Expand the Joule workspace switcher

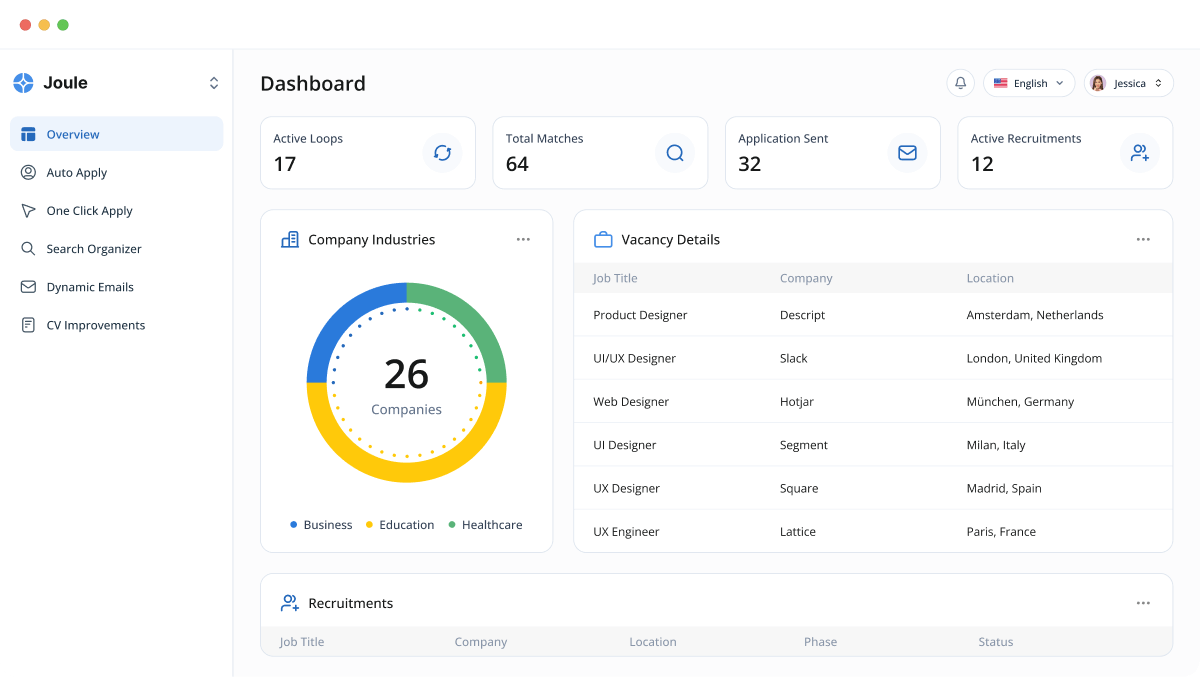pos(213,83)
